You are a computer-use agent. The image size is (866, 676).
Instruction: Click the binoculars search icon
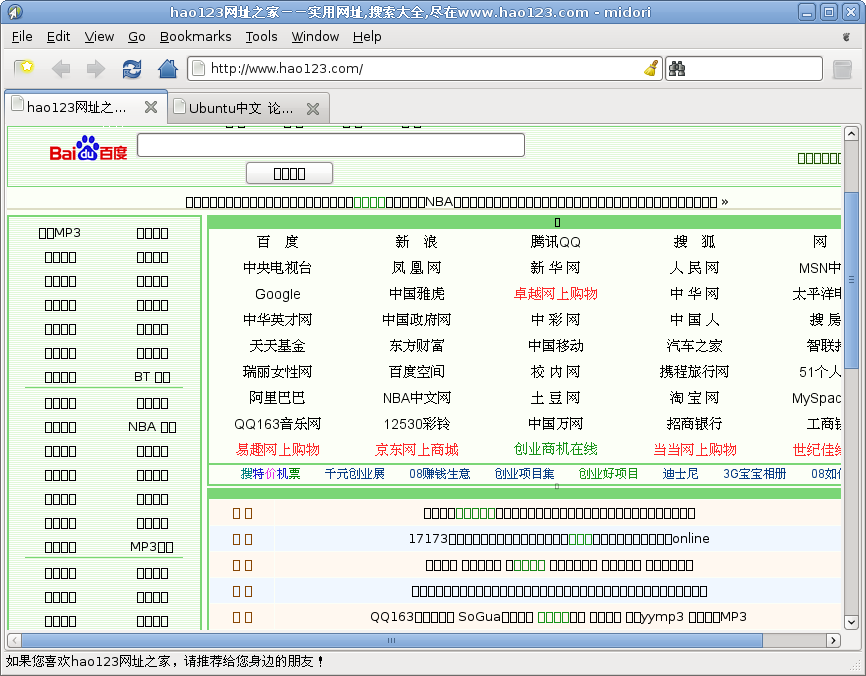(677, 68)
